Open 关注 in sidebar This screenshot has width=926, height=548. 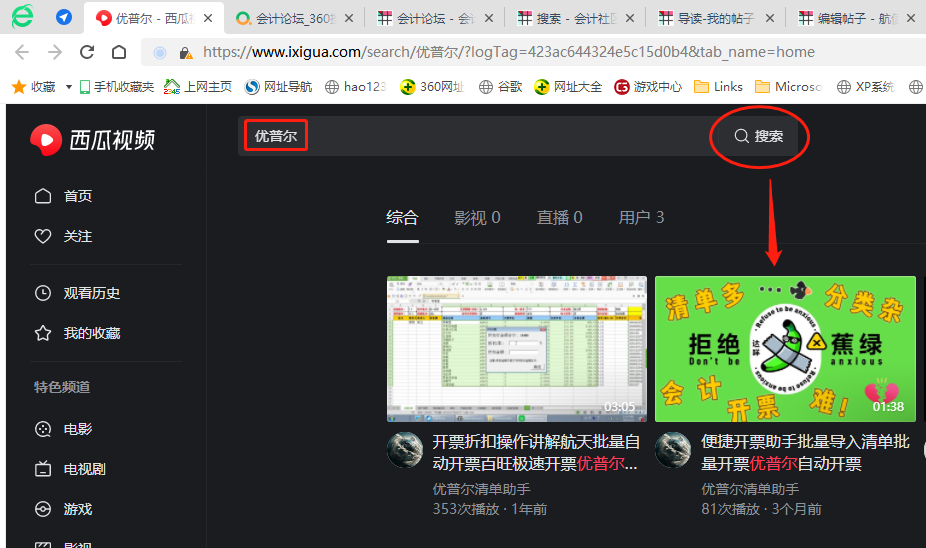[64, 236]
